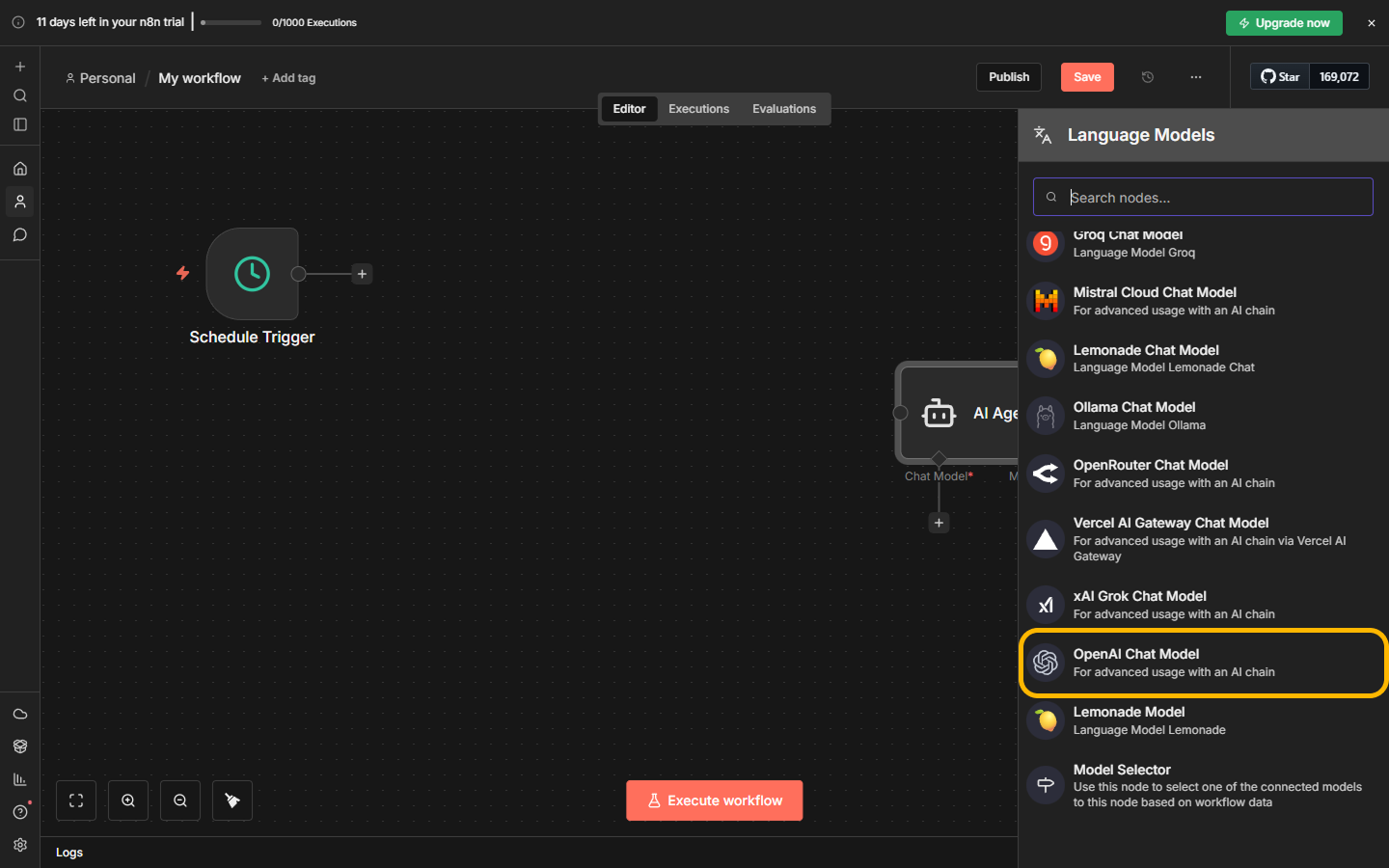Switch to the Evaluations tab
This screenshot has width=1389, height=868.
click(x=783, y=109)
